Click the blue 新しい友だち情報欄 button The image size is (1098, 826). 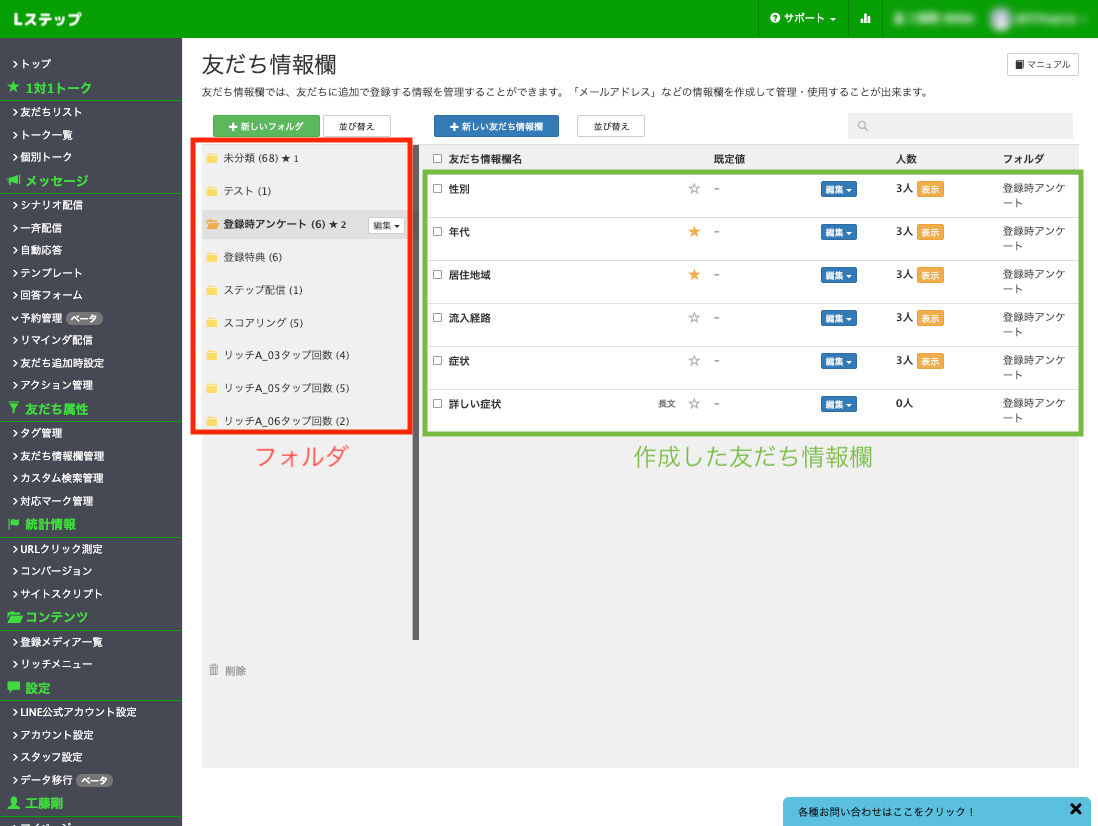[x=496, y=126]
